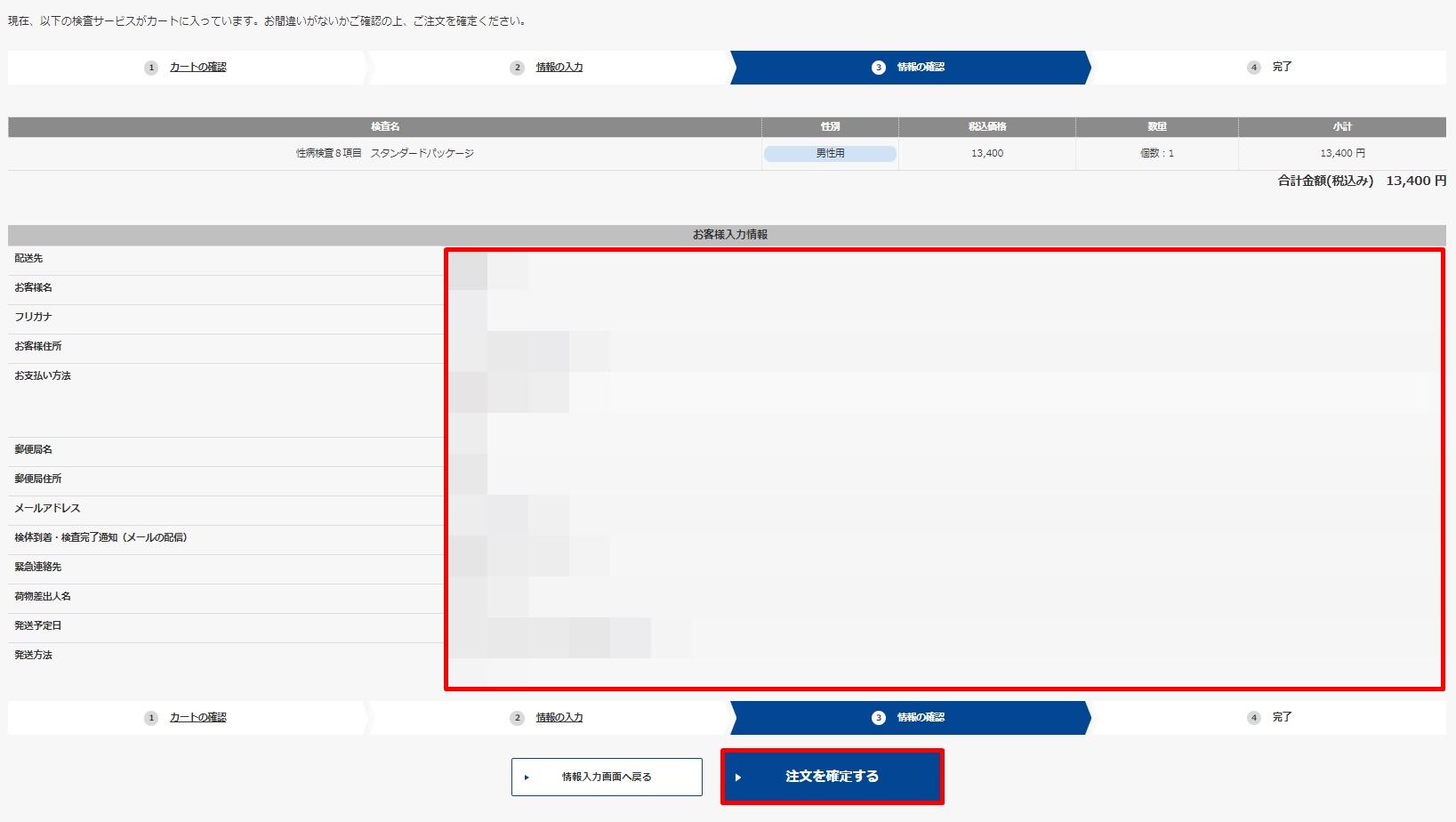Click the circled number 4 icon beside 完了
Image resolution: width=1456 pixels, height=822 pixels.
(x=1254, y=67)
